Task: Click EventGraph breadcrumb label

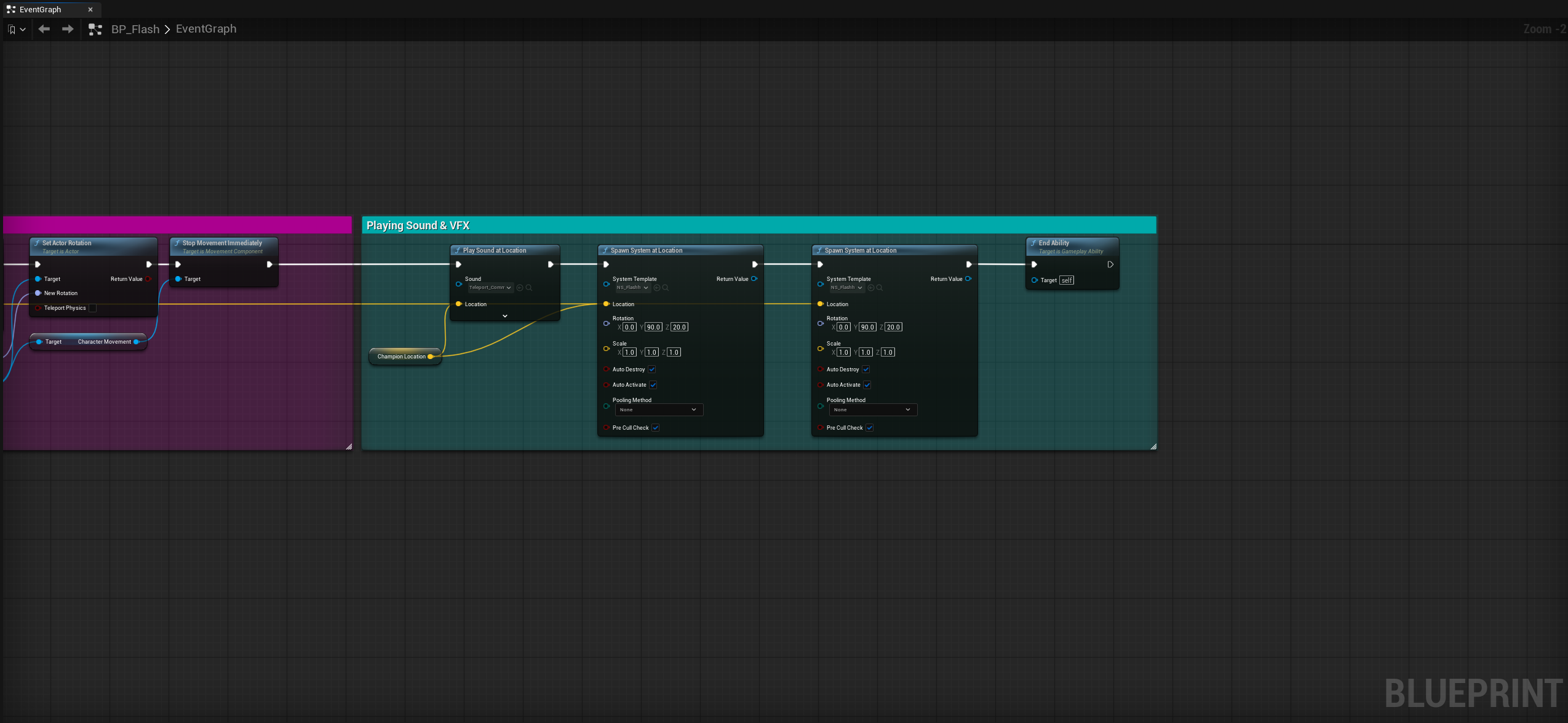Action: pyautogui.click(x=206, y=29)
